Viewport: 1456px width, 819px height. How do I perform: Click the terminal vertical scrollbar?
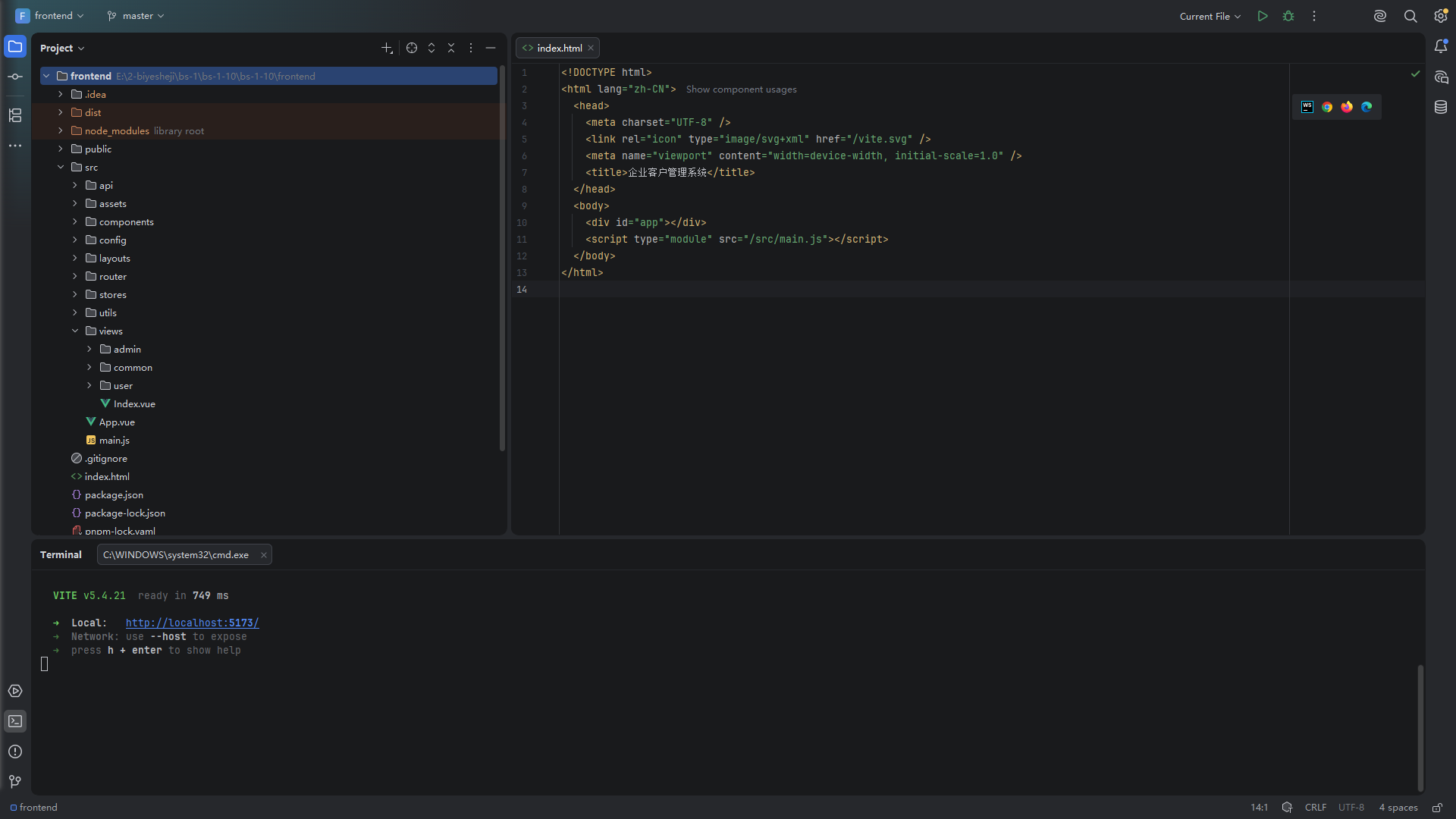pos(1420,728)
